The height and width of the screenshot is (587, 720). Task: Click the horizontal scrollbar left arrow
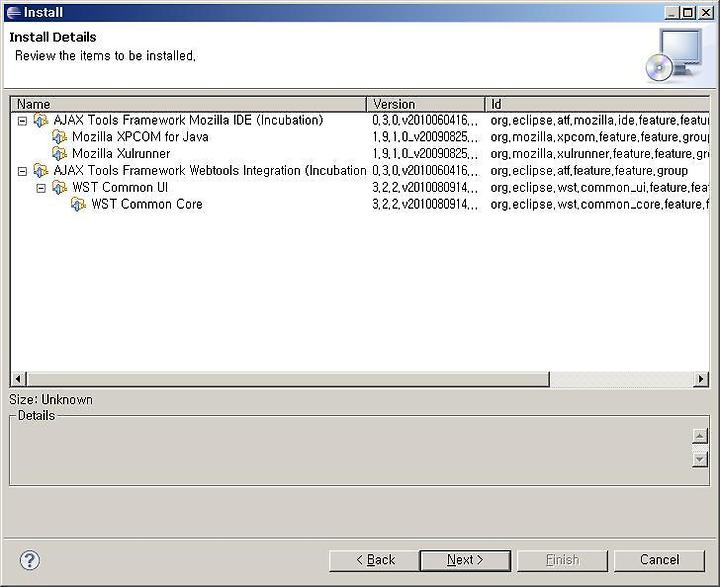tap(18, 379)
